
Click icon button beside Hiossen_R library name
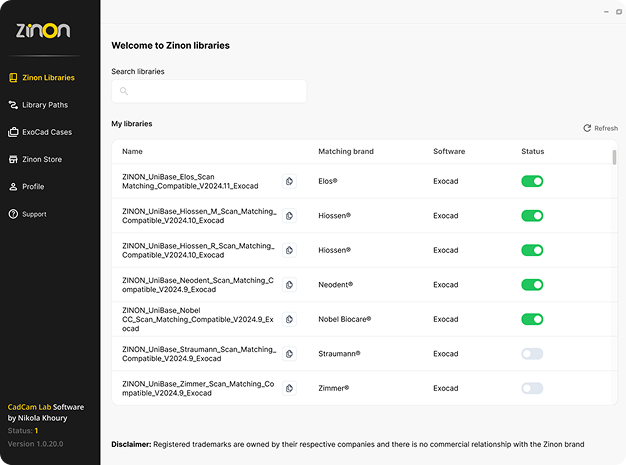289,250
